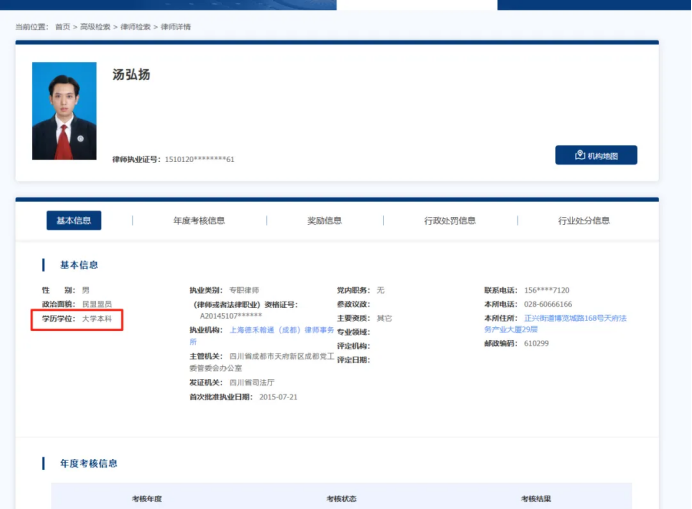
Task: Click 首页 in the breadcrumb
Action: (x=63, y=27)
